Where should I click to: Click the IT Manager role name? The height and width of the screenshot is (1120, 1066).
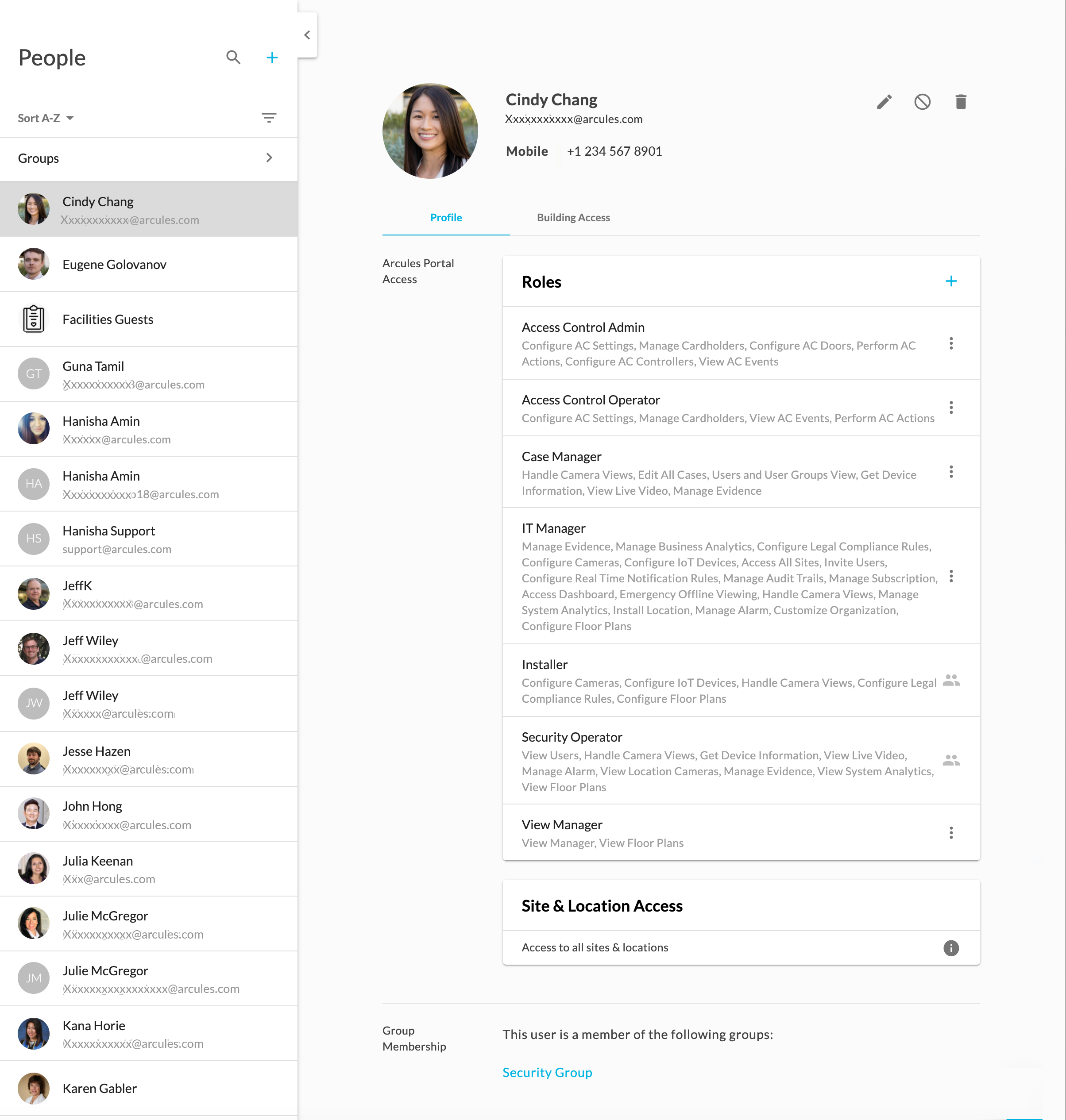553,528
